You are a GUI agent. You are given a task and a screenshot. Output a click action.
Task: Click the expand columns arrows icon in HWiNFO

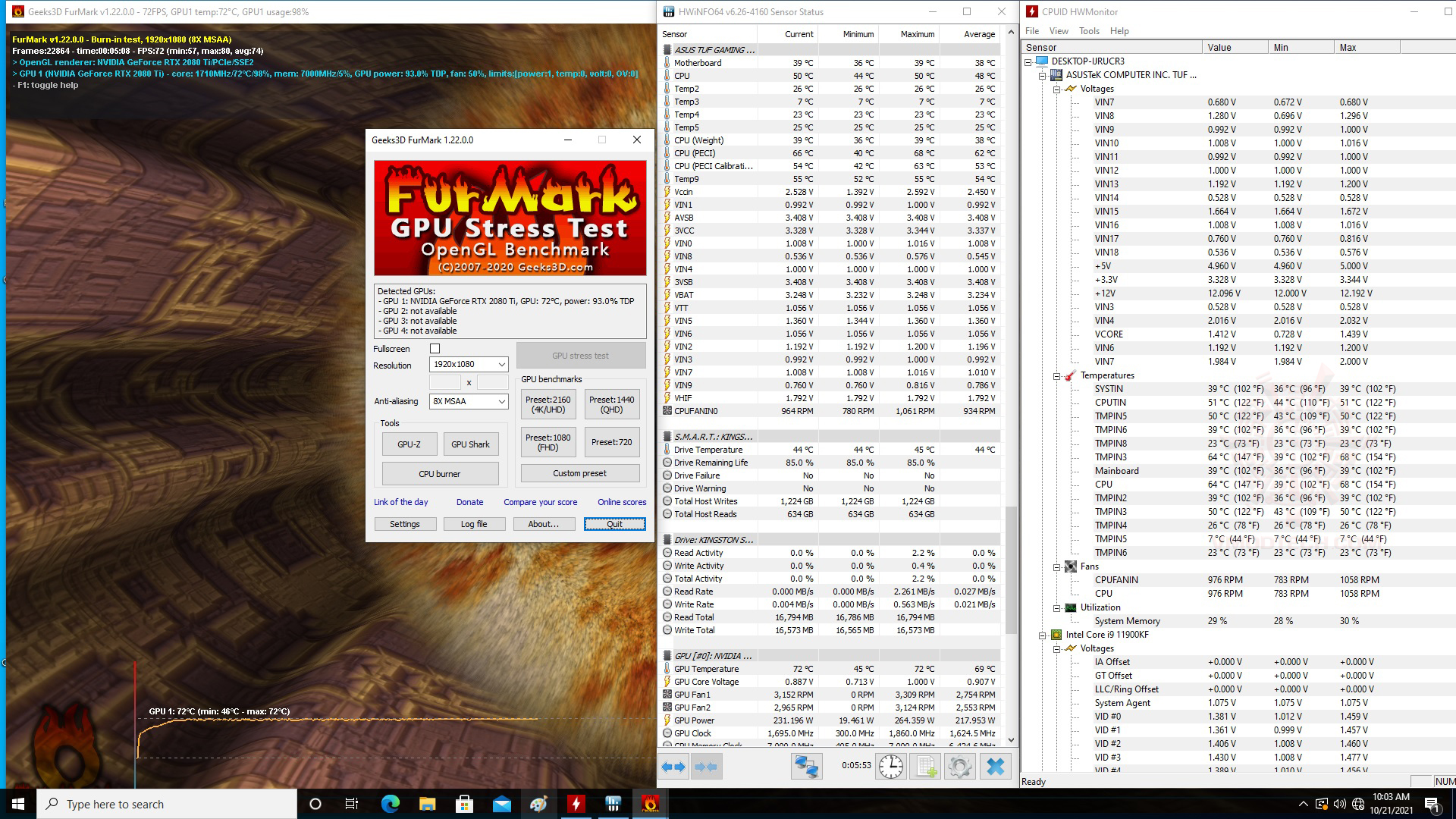[x=673, y=767]
